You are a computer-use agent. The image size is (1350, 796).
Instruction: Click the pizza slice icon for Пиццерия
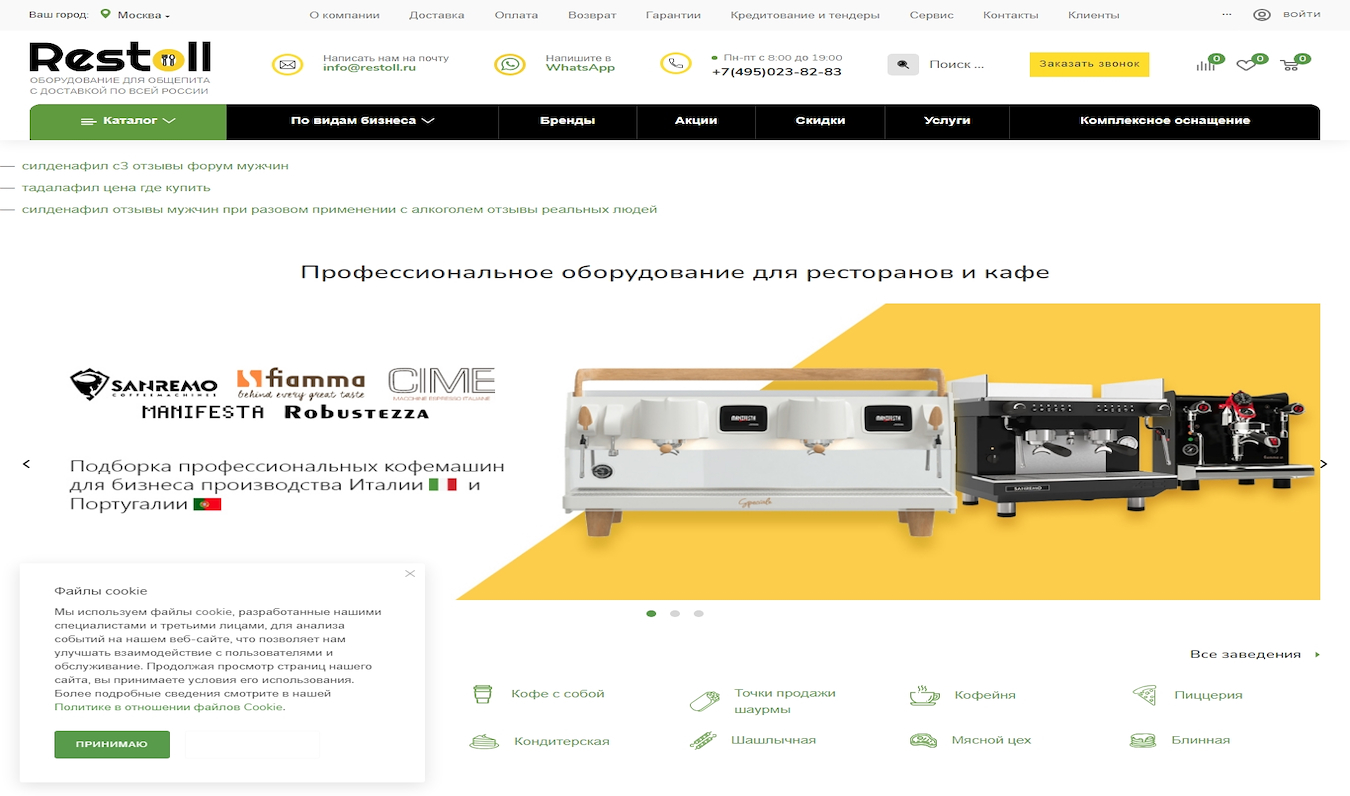[1144, 695]
